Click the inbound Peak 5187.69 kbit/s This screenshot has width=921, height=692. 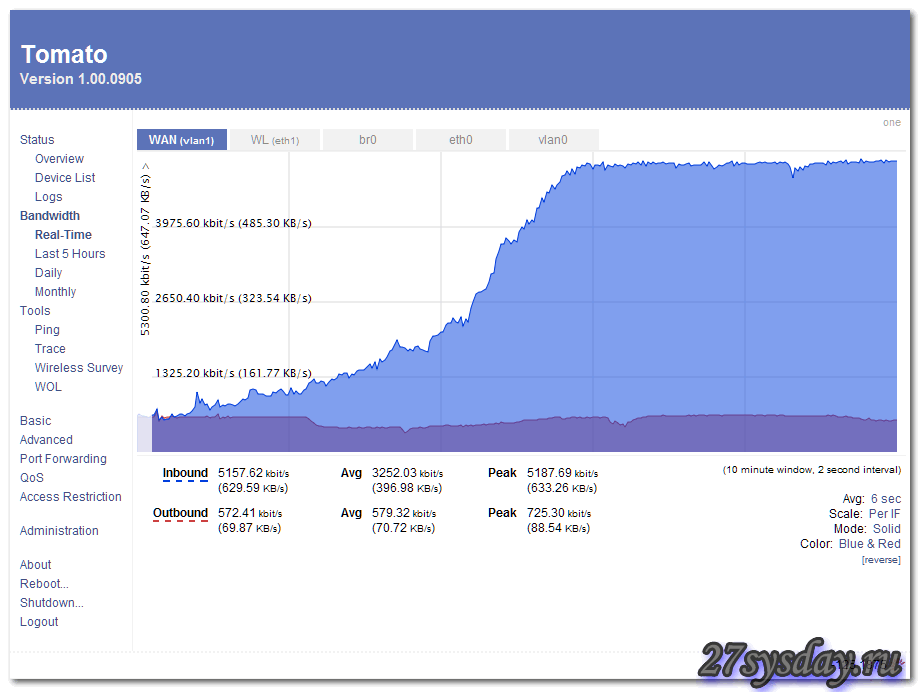coord(562,473)
